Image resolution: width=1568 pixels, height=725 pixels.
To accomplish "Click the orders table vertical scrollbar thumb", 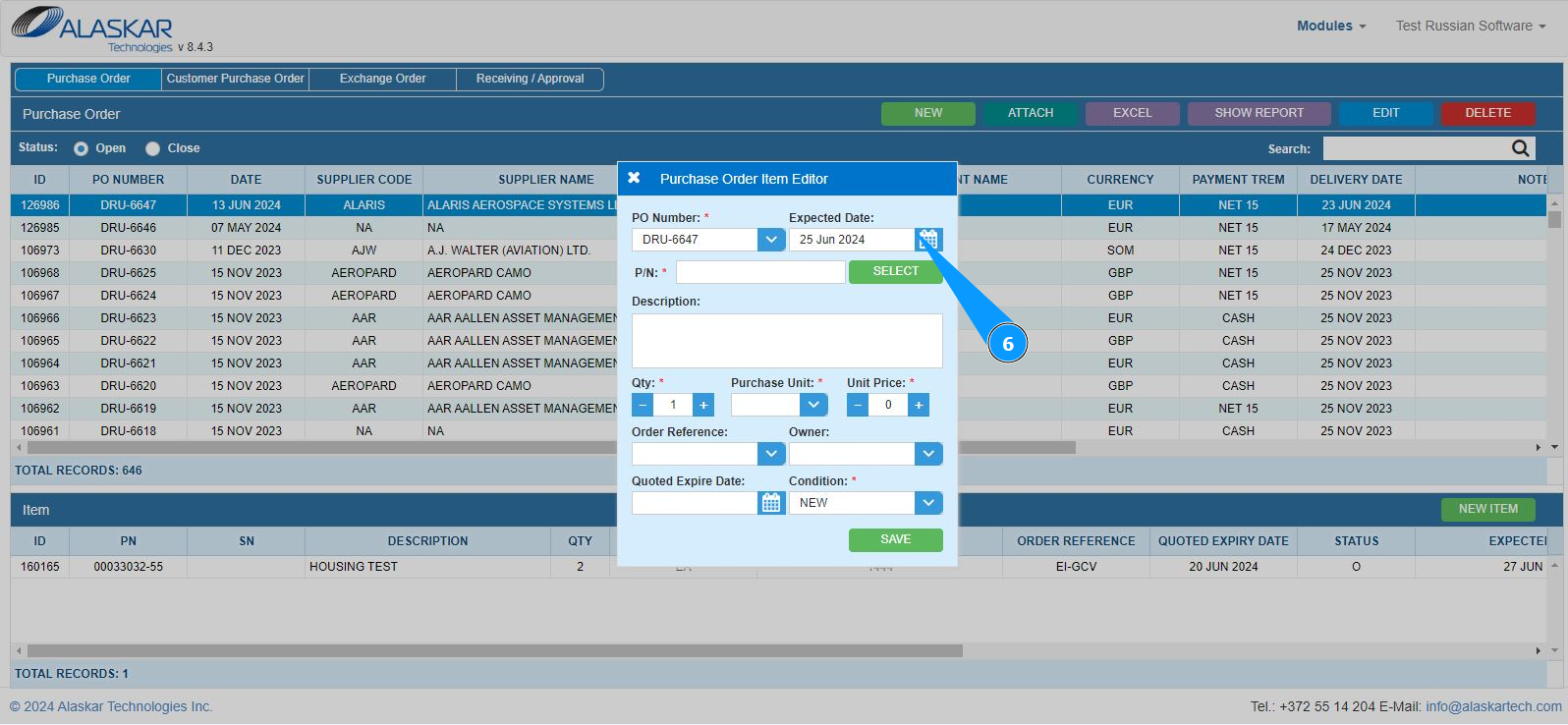I will click(1554, 219).
